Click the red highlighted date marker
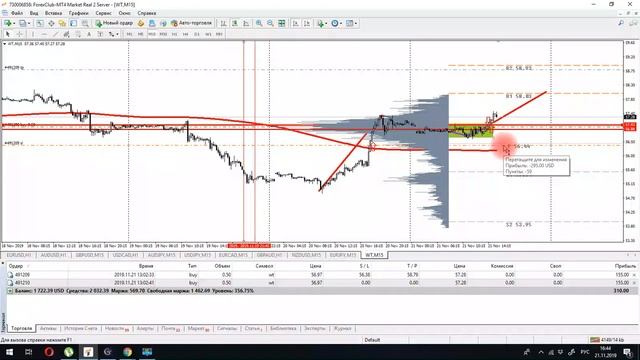The width and height of the screenshot is (640, 360). coord(249,246)
